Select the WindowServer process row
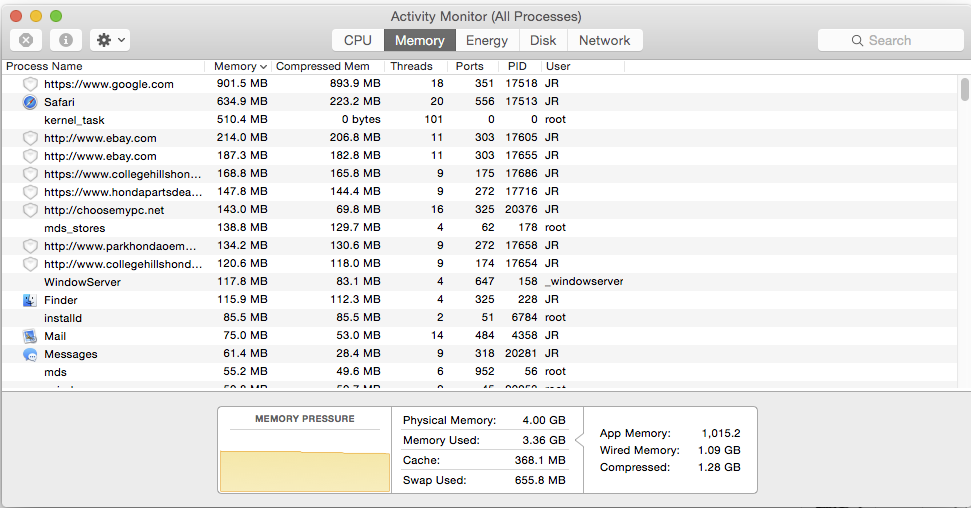This screenshot has height=508, width=971. point(480,281)
